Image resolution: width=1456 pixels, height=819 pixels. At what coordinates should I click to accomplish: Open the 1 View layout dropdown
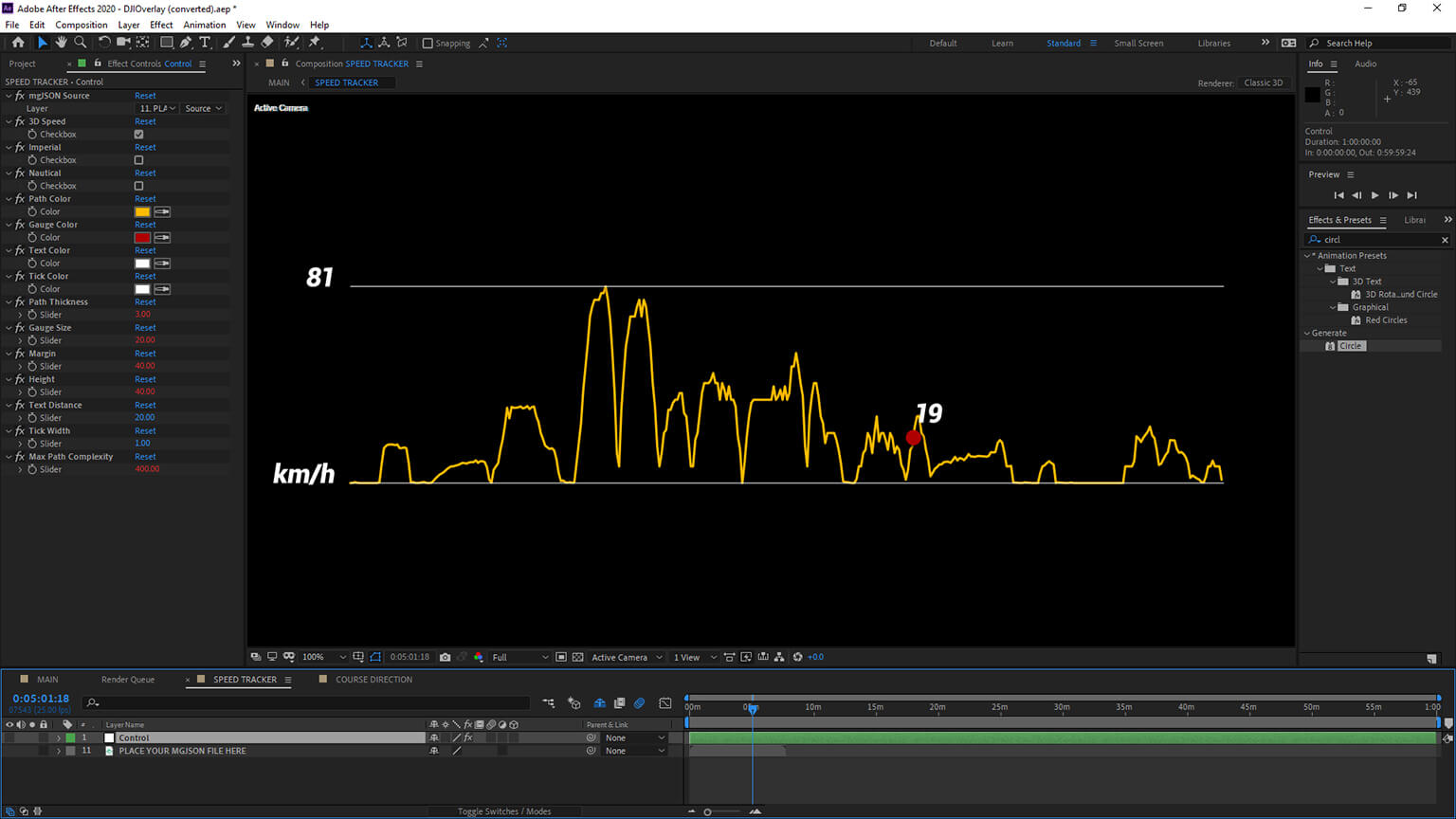click(693, 657)
